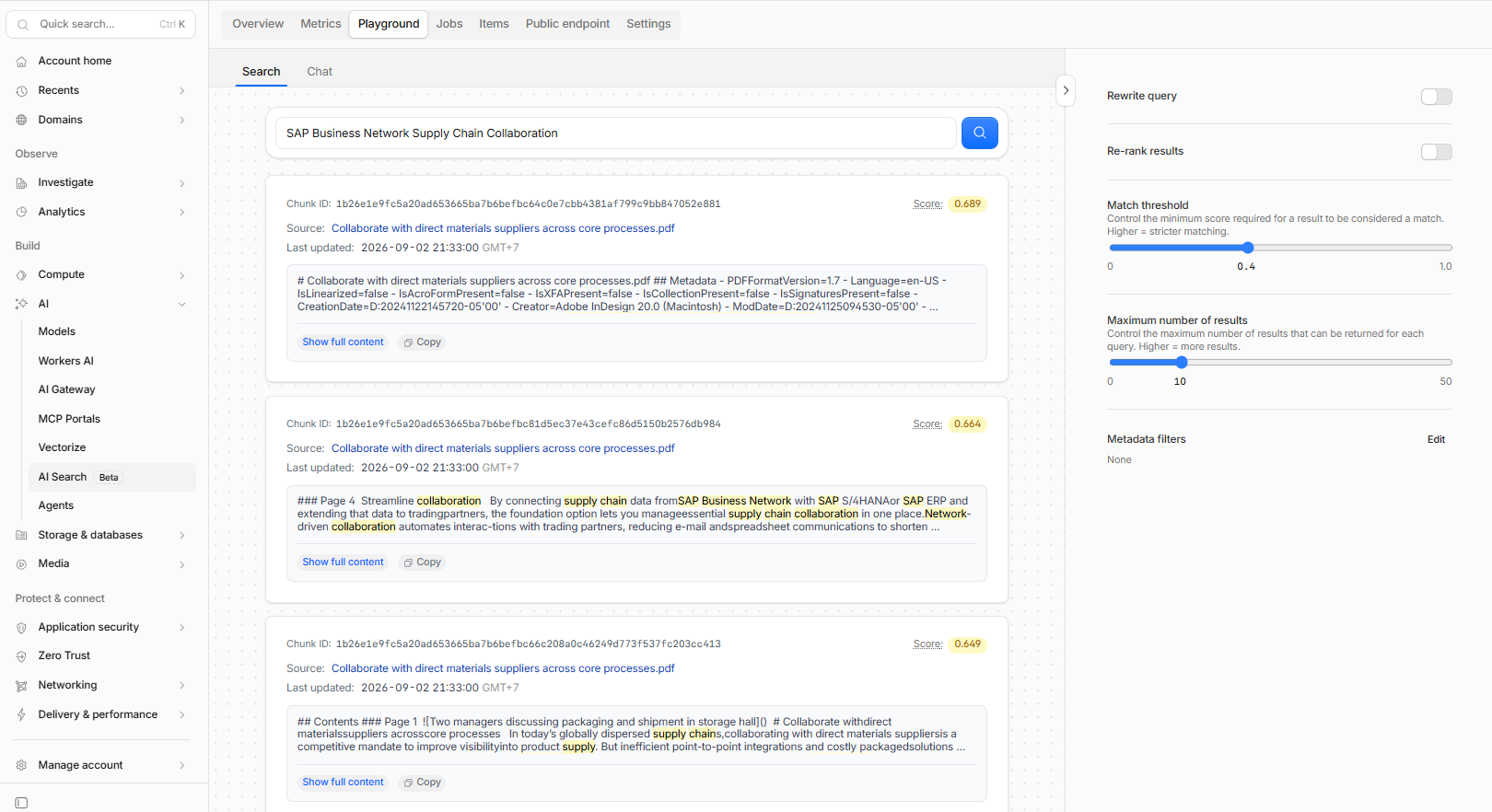The width and height of the screenshot is (1492, 812).
Task: Adjust the Match threshold slider handle
Action: 1248,248
